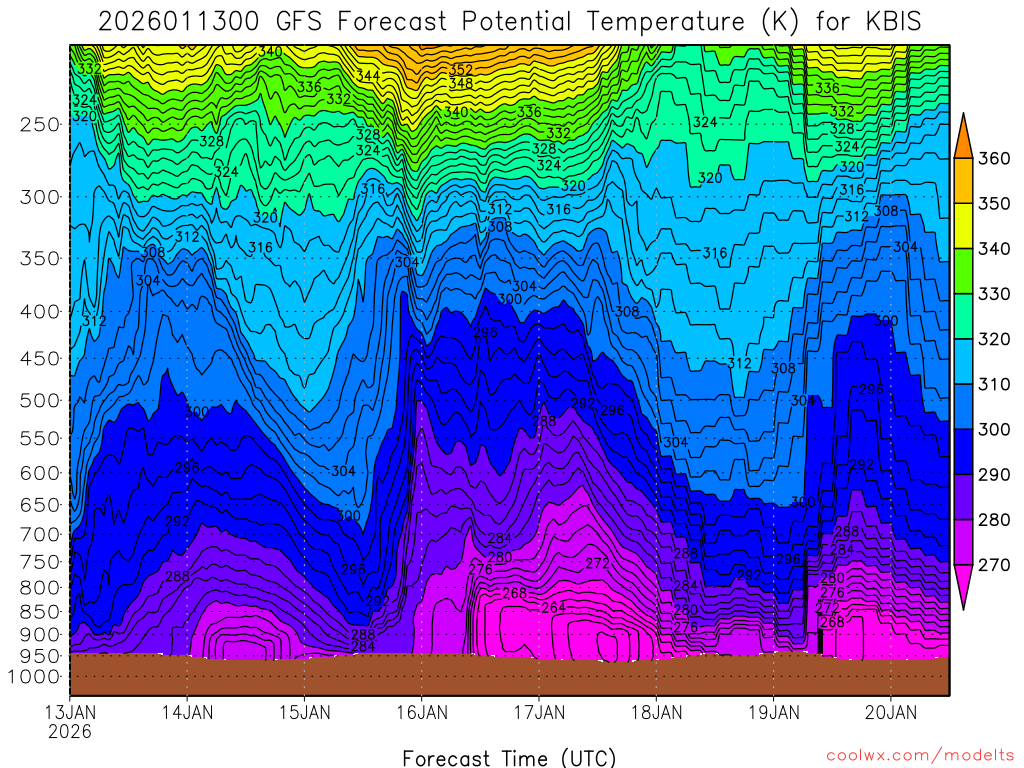Click the dark orange arrow above 360 on colorbar
Image resolution: width=1024 pixels, height=768 pixels.
(964, 140)
